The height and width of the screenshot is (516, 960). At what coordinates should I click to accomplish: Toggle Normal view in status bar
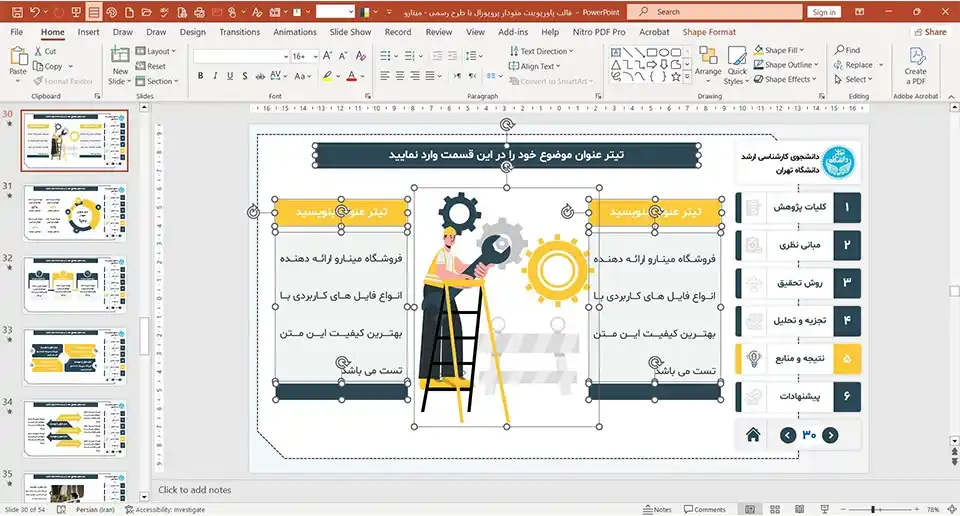point(750,509)
